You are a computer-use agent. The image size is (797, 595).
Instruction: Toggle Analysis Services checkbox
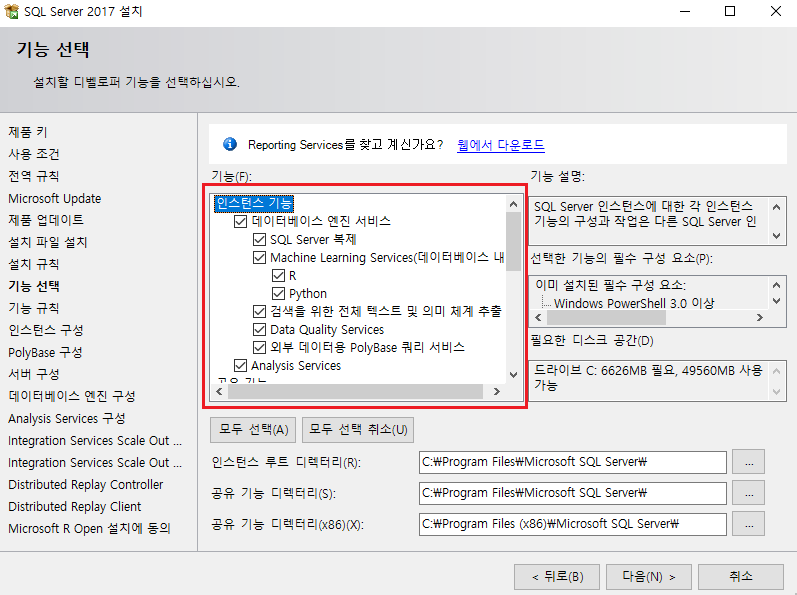240,365
